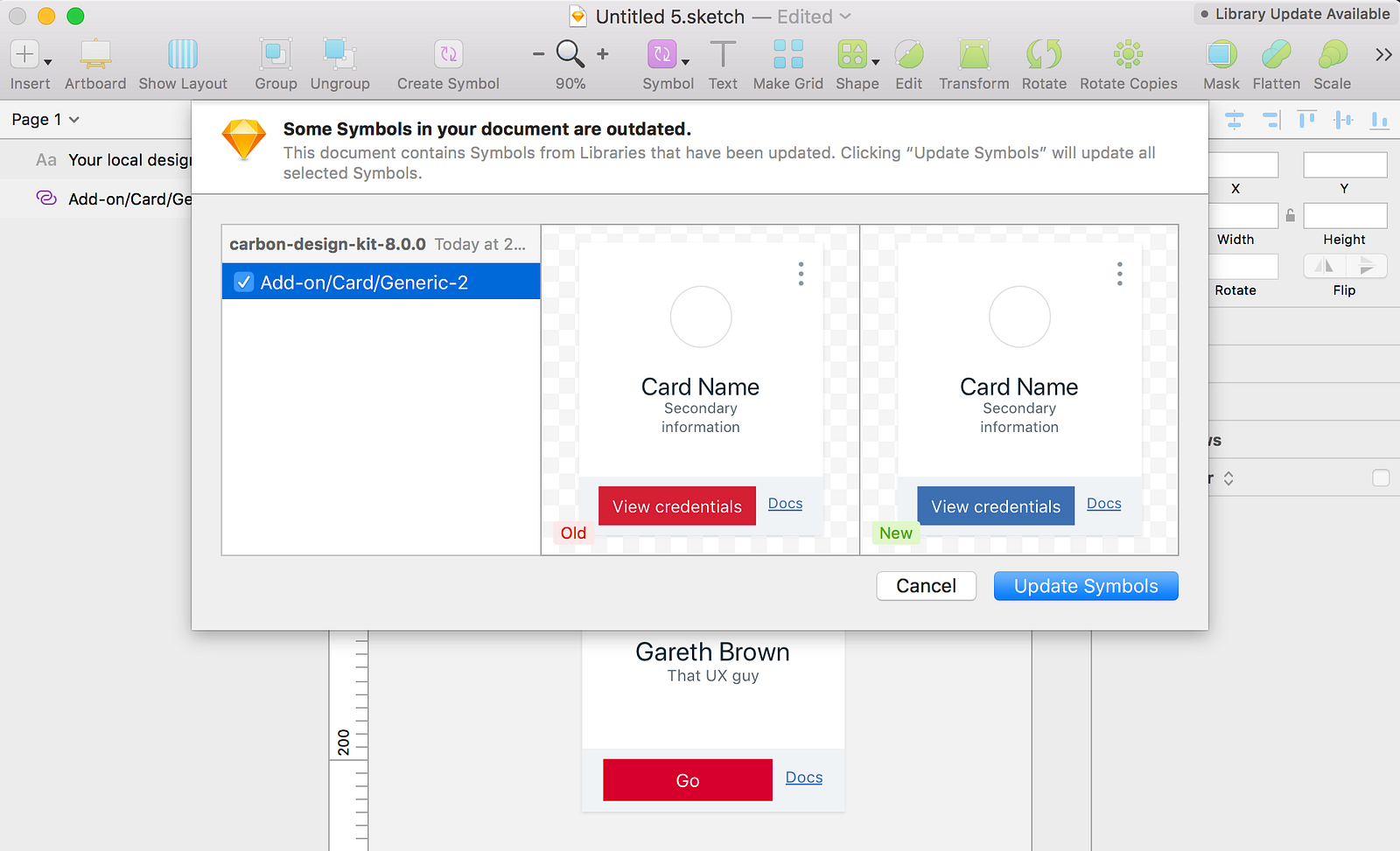Open the Symbol insert toolbar icon
Image resolution: width=1400 pixels, height=851 pixels.
(x=661, y=54)
